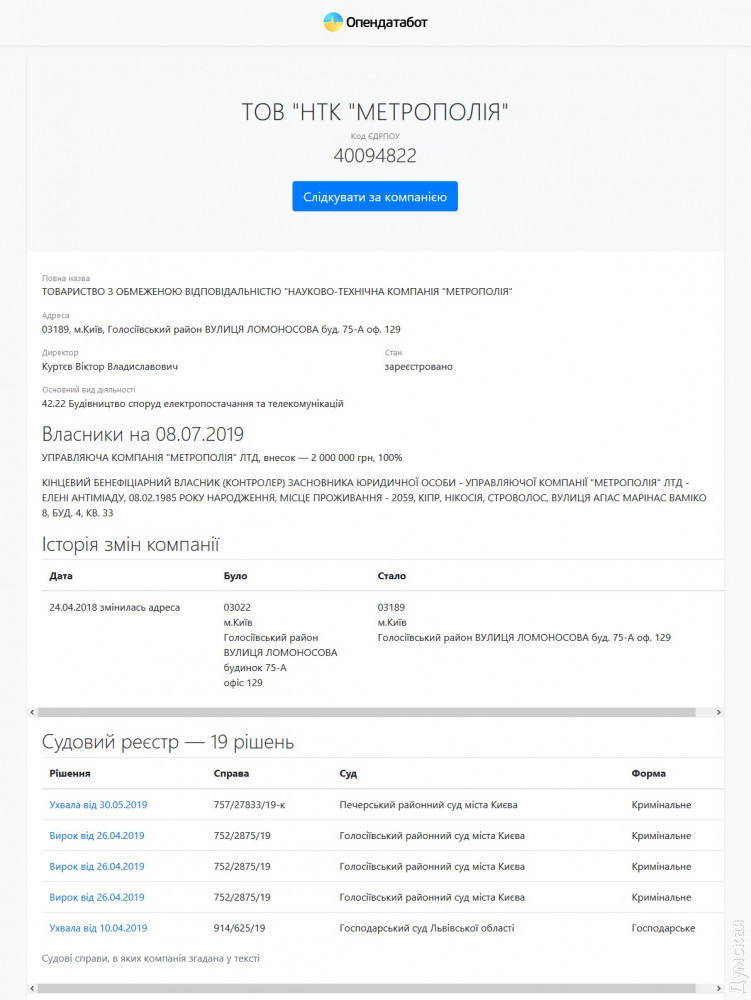Click the history table's left scroll arrow

33,712
